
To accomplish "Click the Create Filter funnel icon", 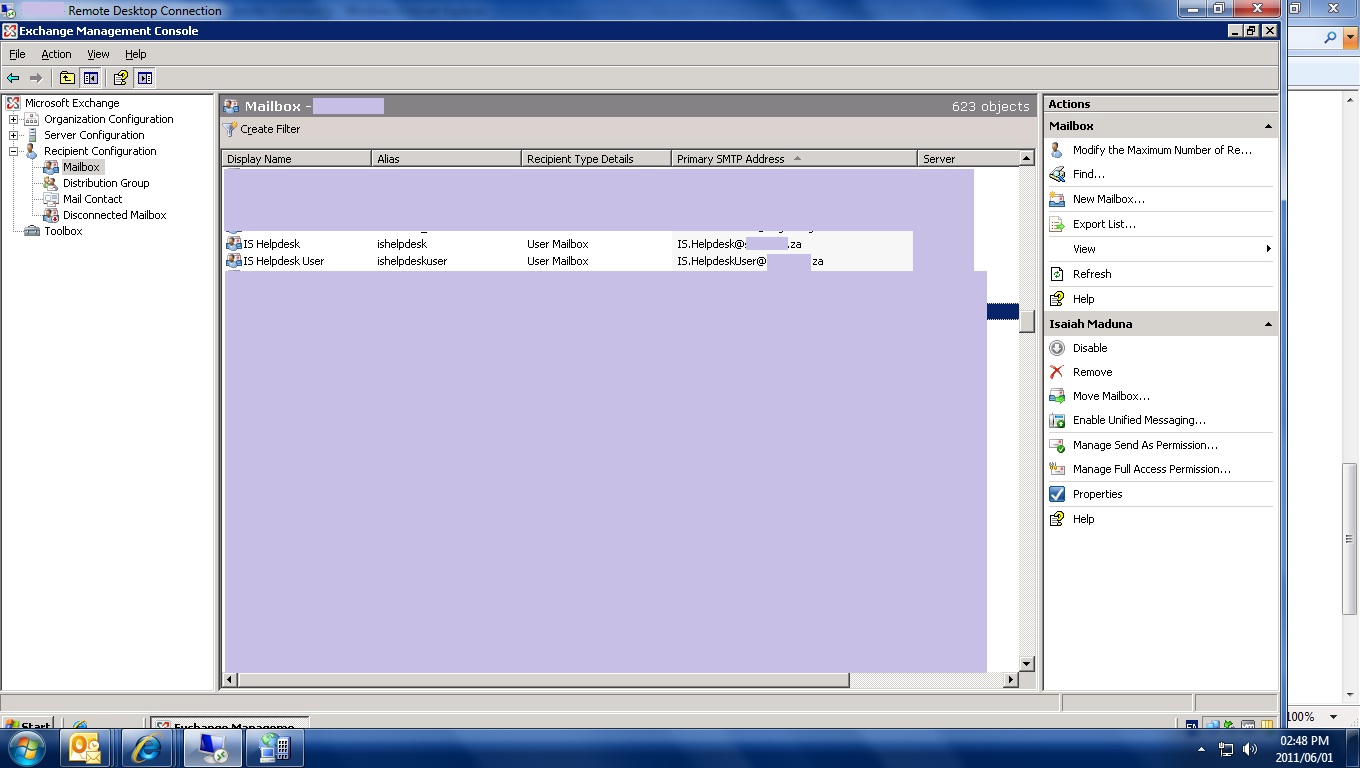I will tap(231, 129).
